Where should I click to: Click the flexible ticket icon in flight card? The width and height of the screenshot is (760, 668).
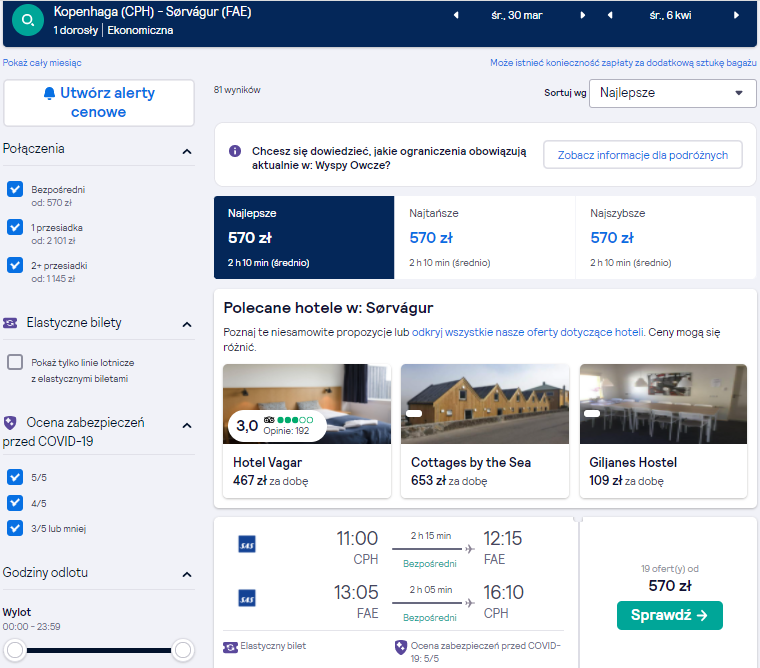pyautogui.click(x=230, y=647)
